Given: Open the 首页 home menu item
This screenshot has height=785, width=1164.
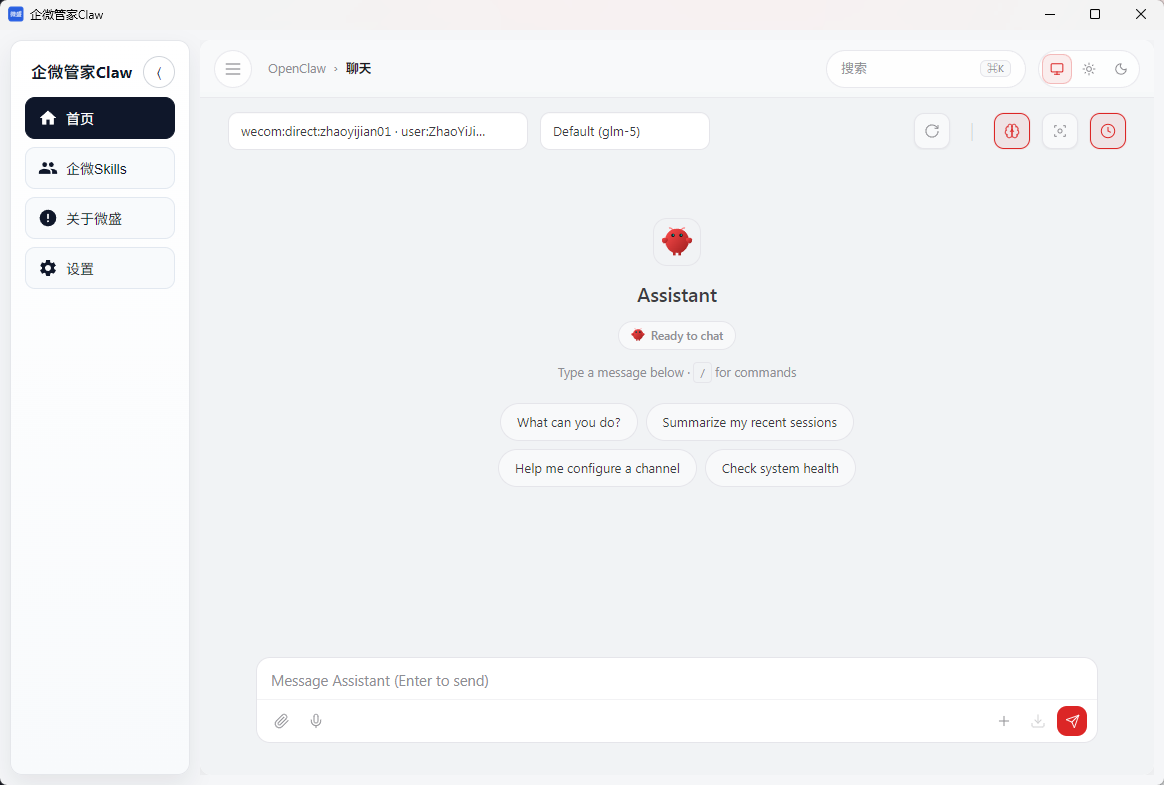Looking at the screenshot, I should (100, 118).
